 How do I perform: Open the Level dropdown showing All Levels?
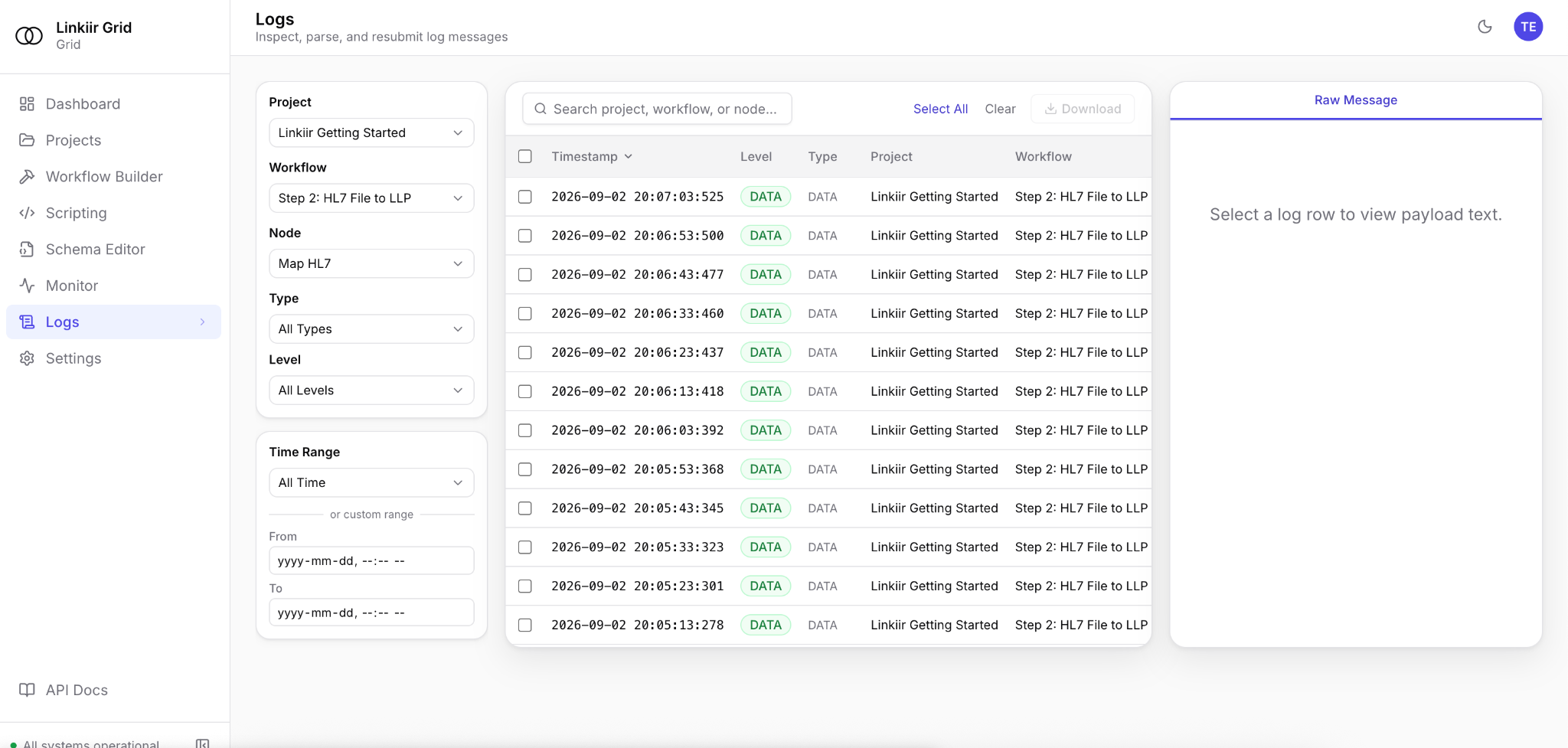click(x=371, y=390)
